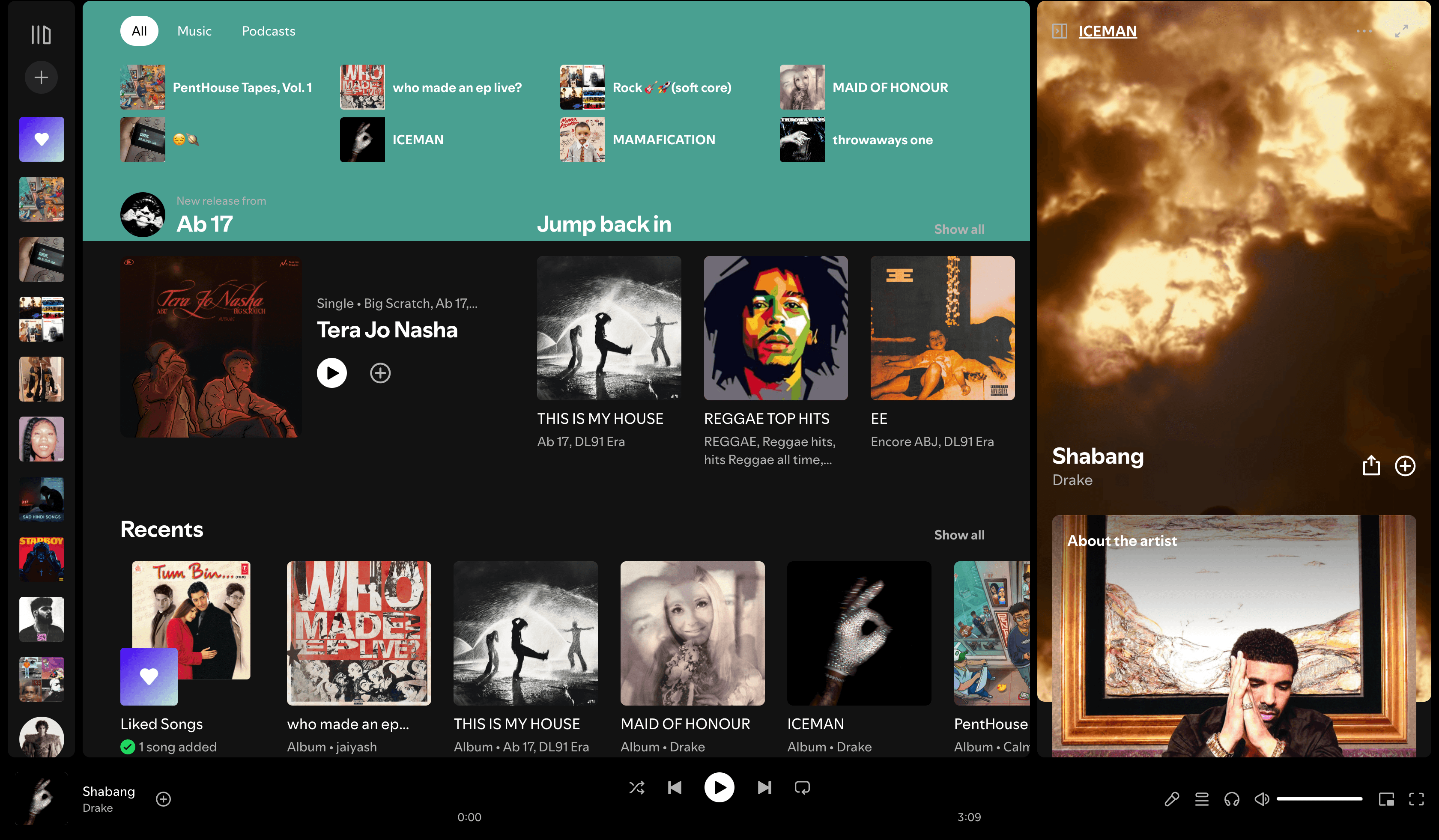
Task: Open Tera Jo Nasha cover art
Action: 211,346
